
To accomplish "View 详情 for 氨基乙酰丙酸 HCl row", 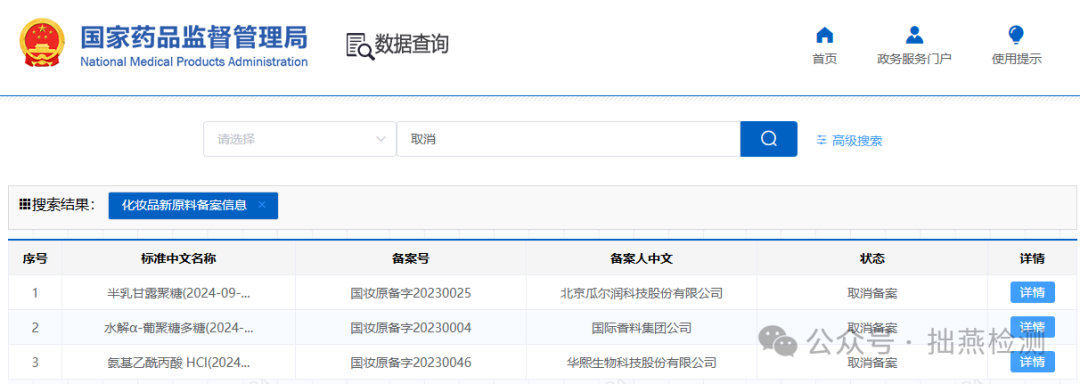I will pos(1032,361).
